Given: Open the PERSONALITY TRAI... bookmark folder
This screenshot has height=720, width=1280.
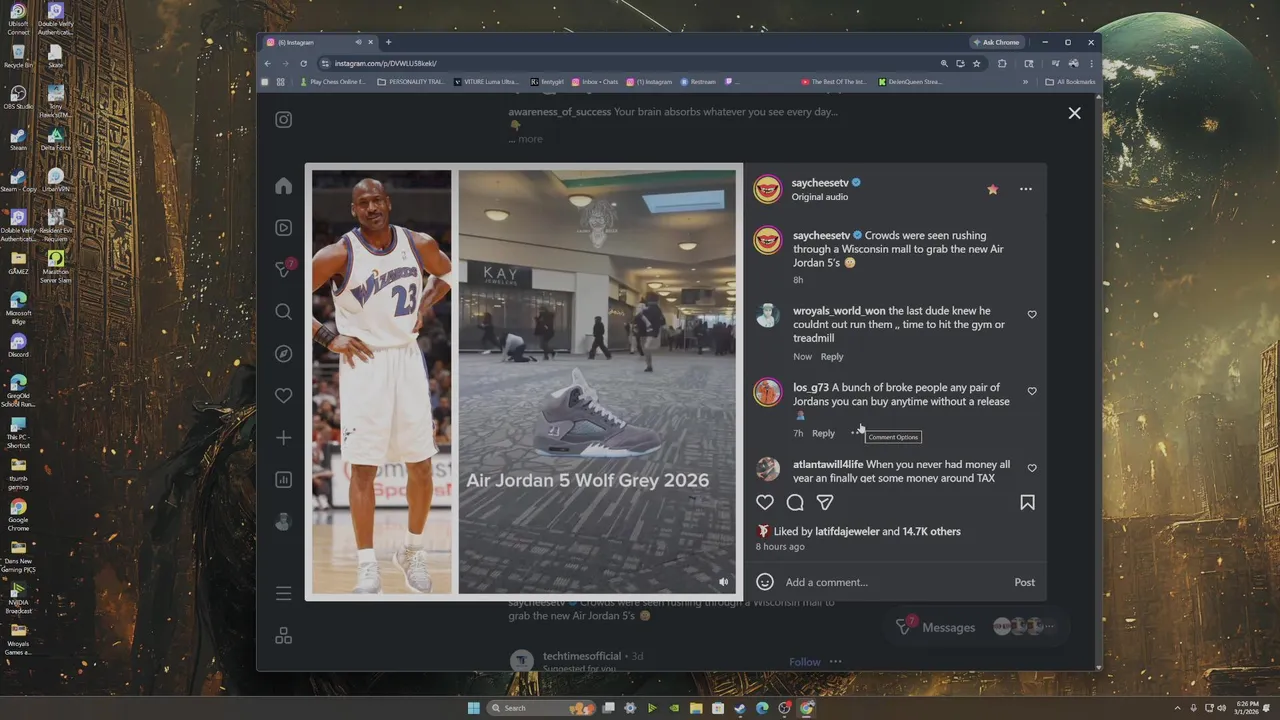Looking at the screenshot, I should click(410, 82).
